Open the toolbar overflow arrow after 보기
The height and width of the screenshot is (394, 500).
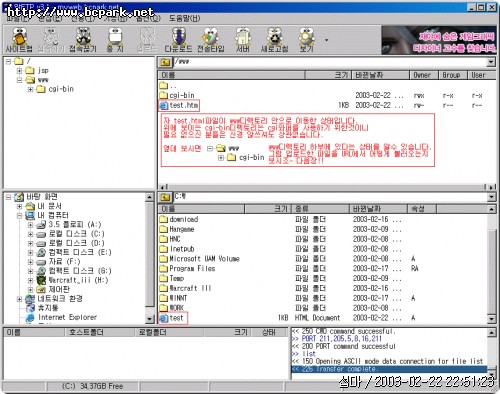[326, 40]
